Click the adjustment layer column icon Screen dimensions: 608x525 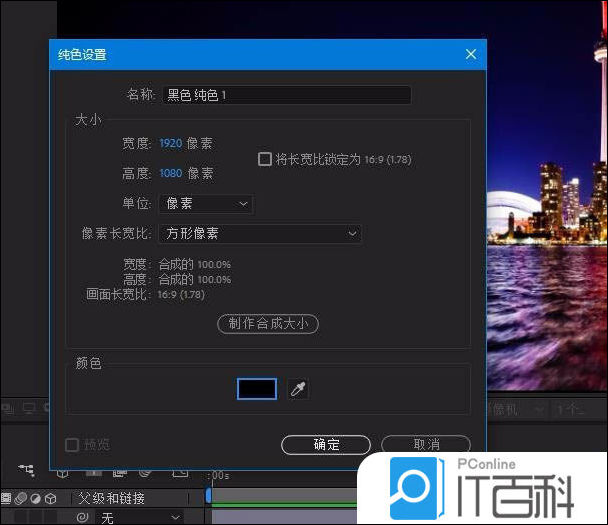(x=35, y=498)
